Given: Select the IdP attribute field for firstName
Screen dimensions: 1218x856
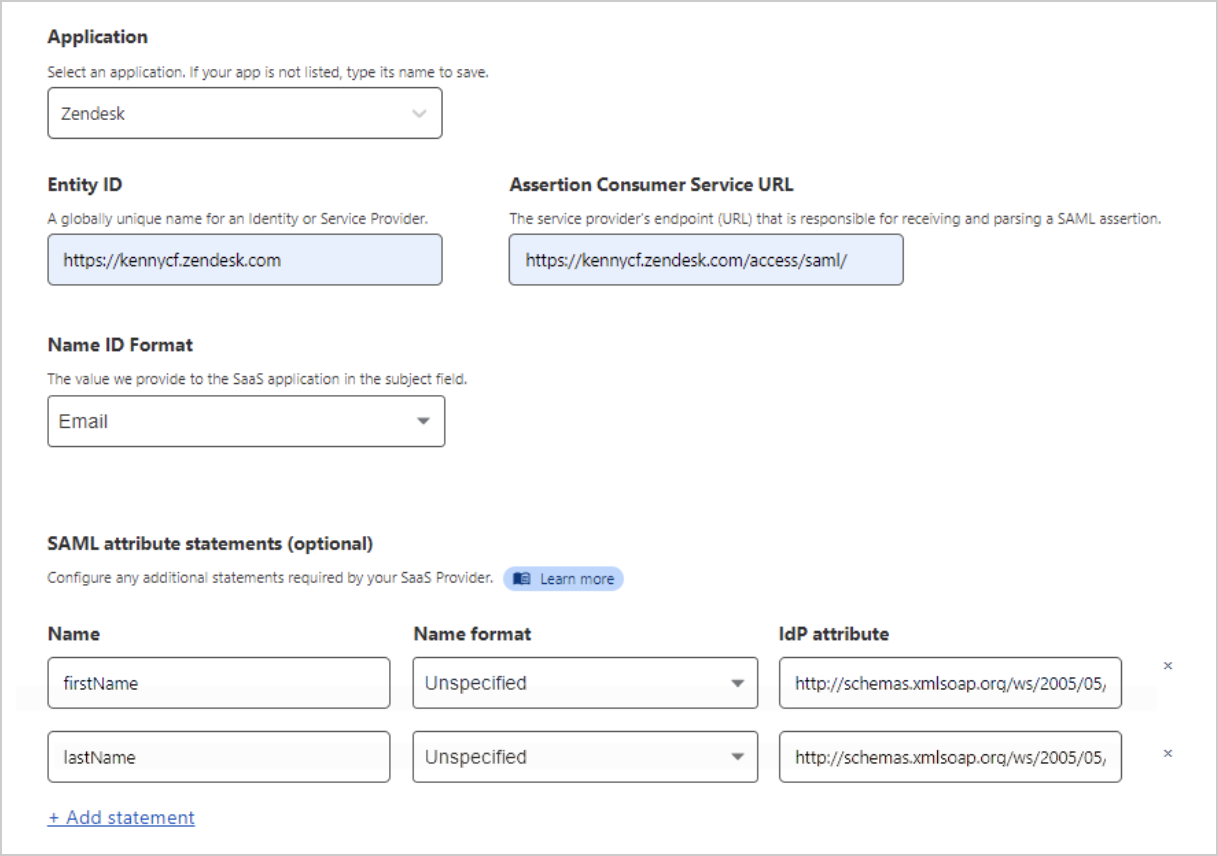Looking at the screenshot, I should 950,682.
